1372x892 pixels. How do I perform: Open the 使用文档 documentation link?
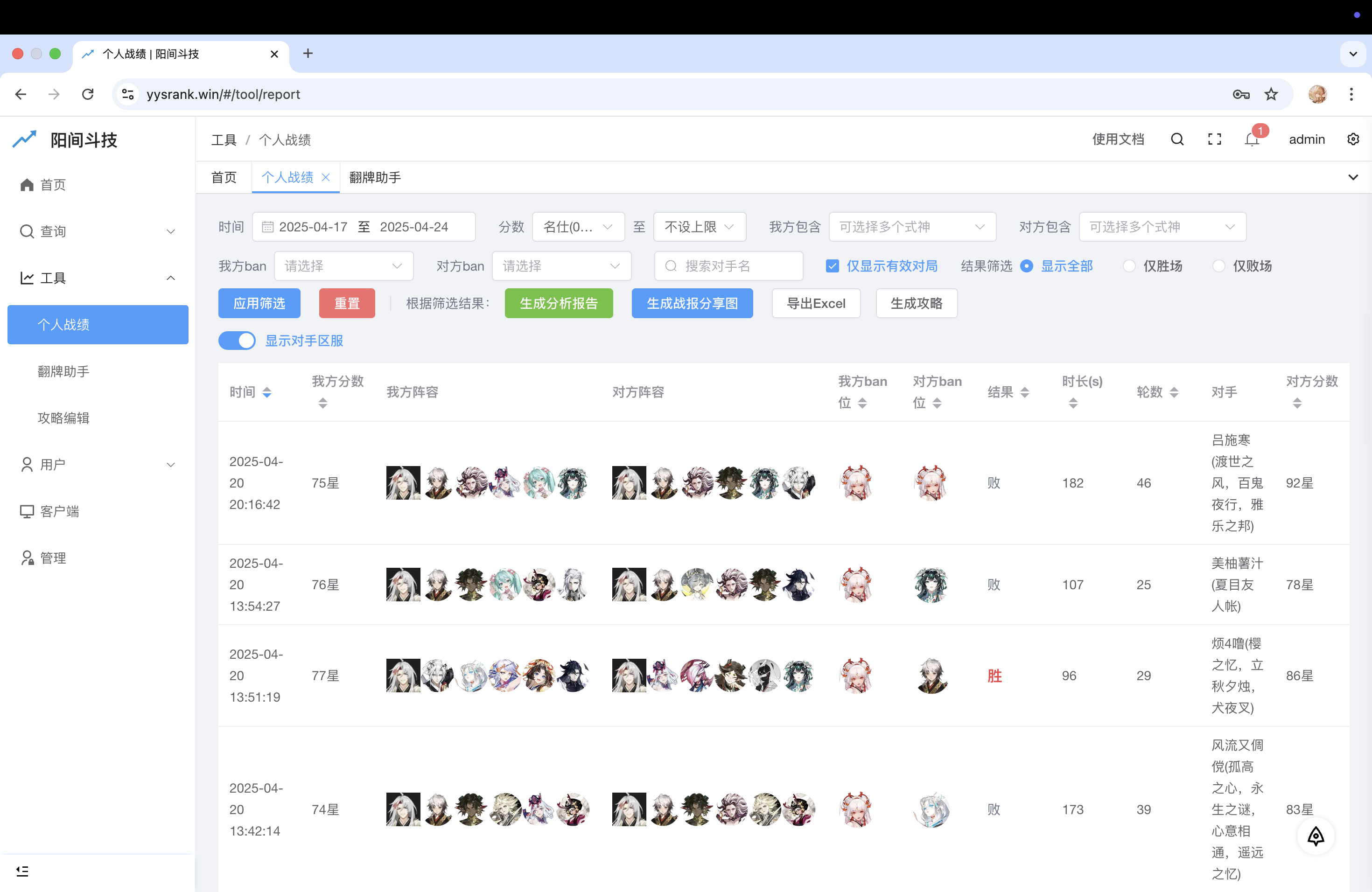pyautogui.click(x=1118, y=139)
